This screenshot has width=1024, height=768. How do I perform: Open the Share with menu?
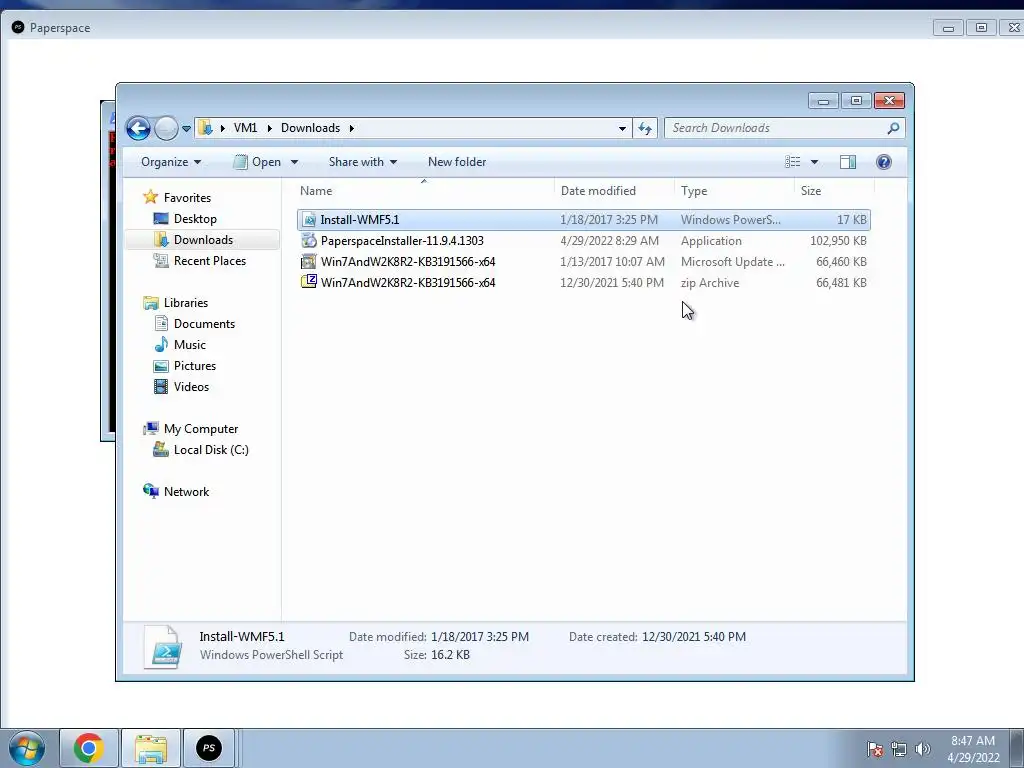(362, 162)
